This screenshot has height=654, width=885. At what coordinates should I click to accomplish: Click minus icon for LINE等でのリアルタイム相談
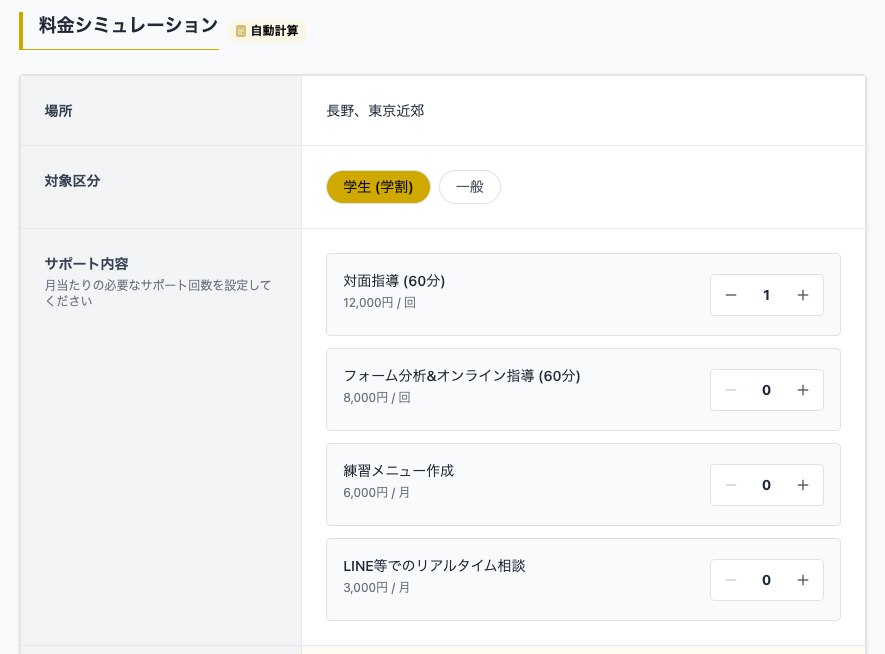point(731,580)
